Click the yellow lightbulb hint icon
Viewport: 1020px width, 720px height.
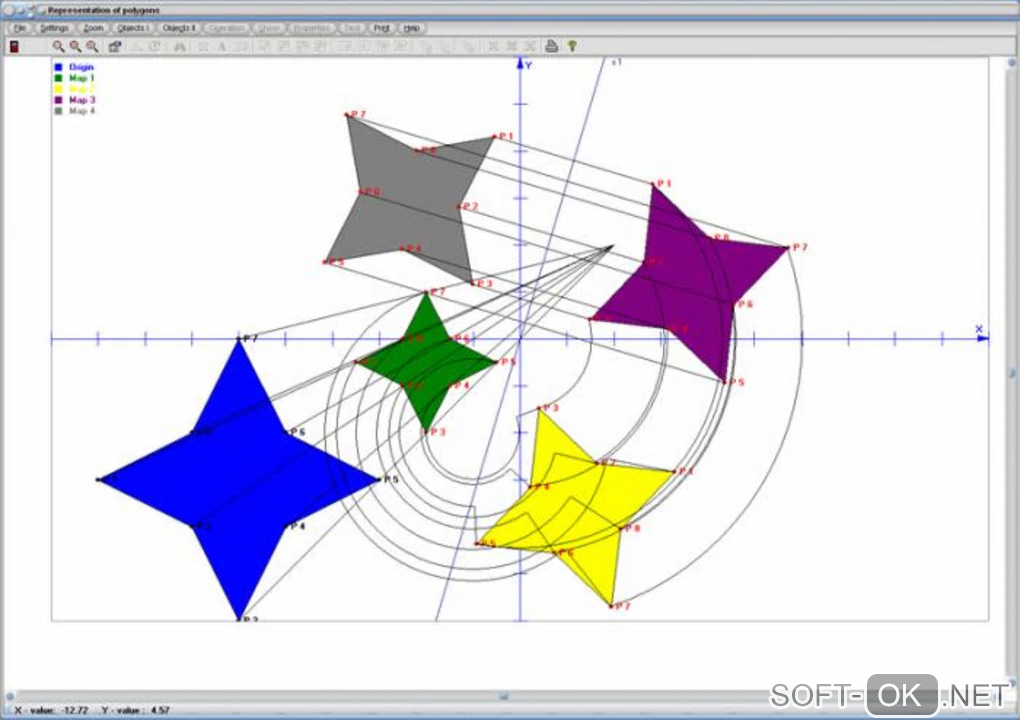point(572,46)
